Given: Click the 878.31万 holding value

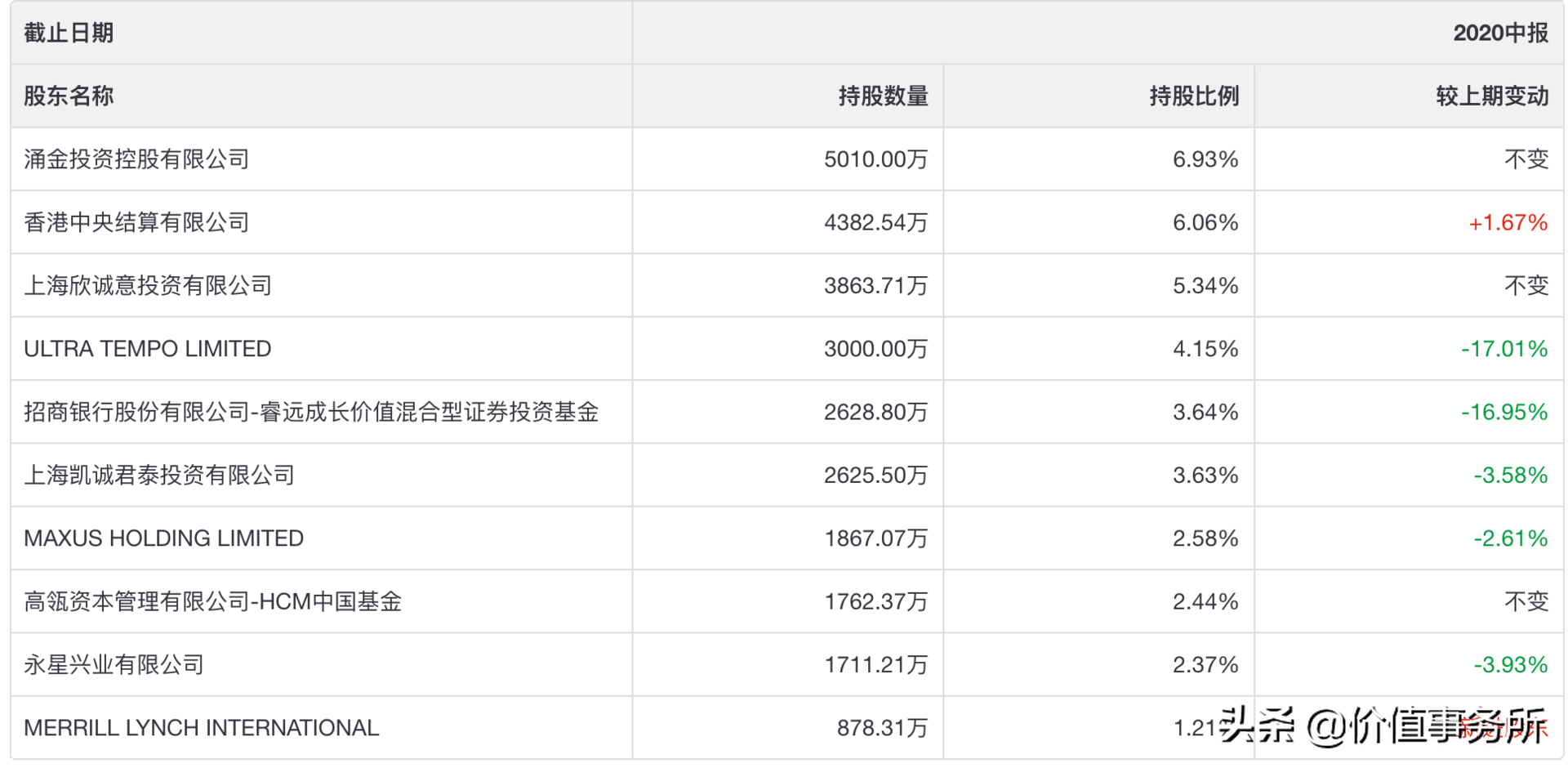Looking at the screenshot, I should click(x=882, y=728).
